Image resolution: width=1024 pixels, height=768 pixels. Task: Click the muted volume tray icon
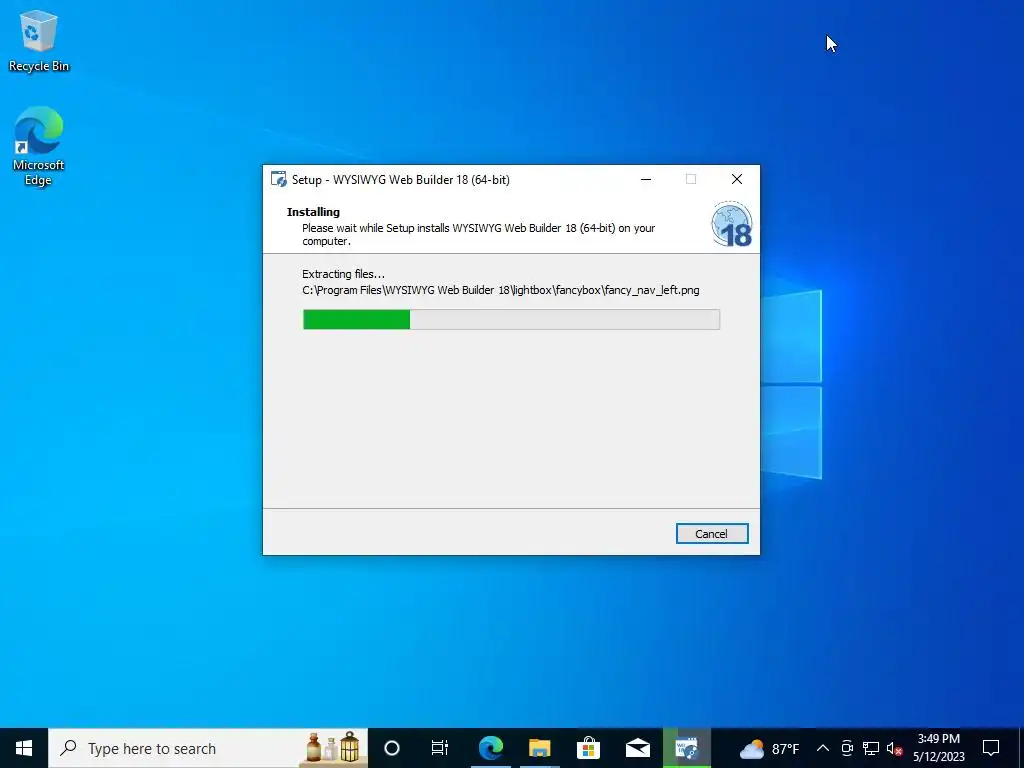(x=894, y=748)
